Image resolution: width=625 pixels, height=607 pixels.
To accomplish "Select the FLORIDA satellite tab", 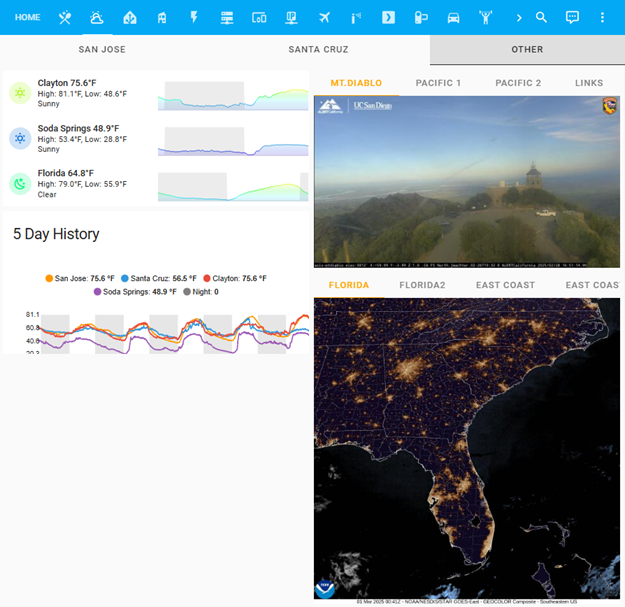I will (x=349, y=285).
